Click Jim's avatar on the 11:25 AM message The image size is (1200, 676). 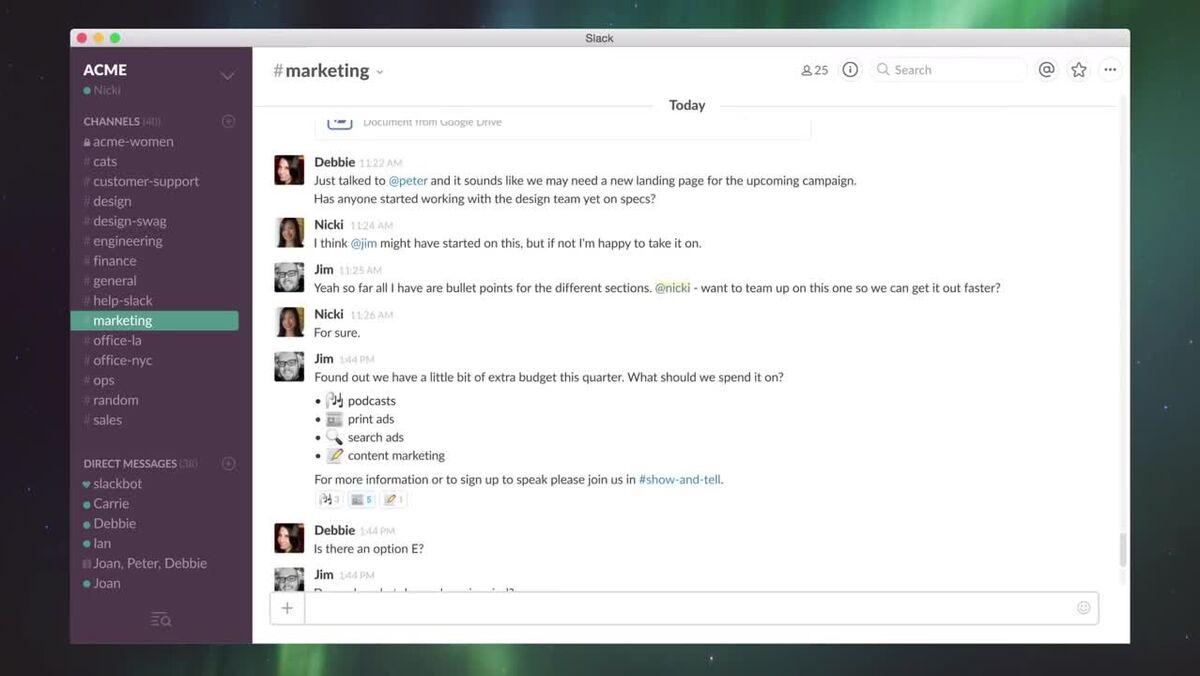pos(289,278)
